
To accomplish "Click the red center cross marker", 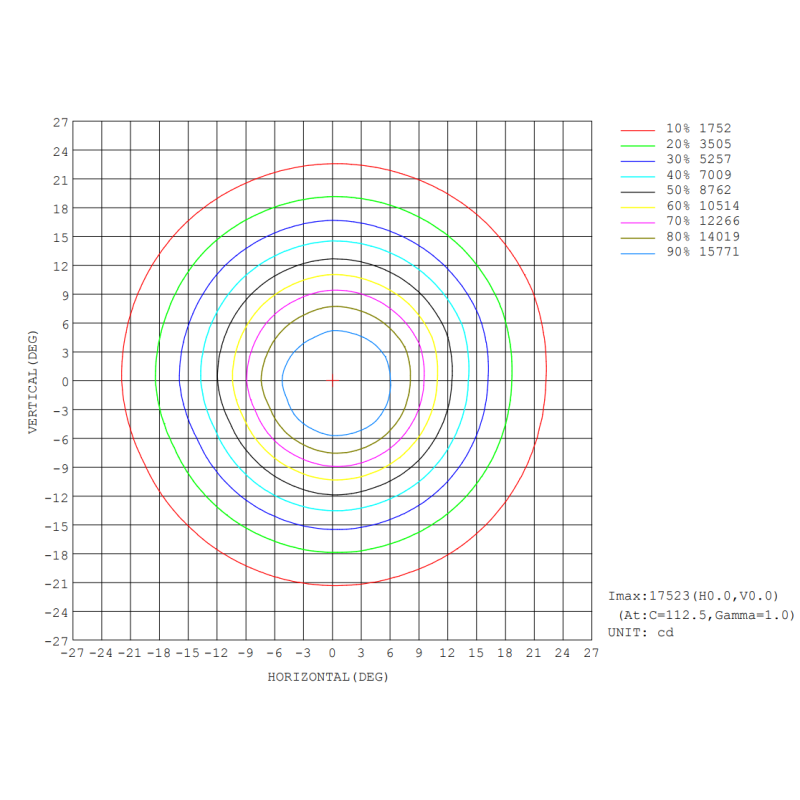I will coord(333,380).
